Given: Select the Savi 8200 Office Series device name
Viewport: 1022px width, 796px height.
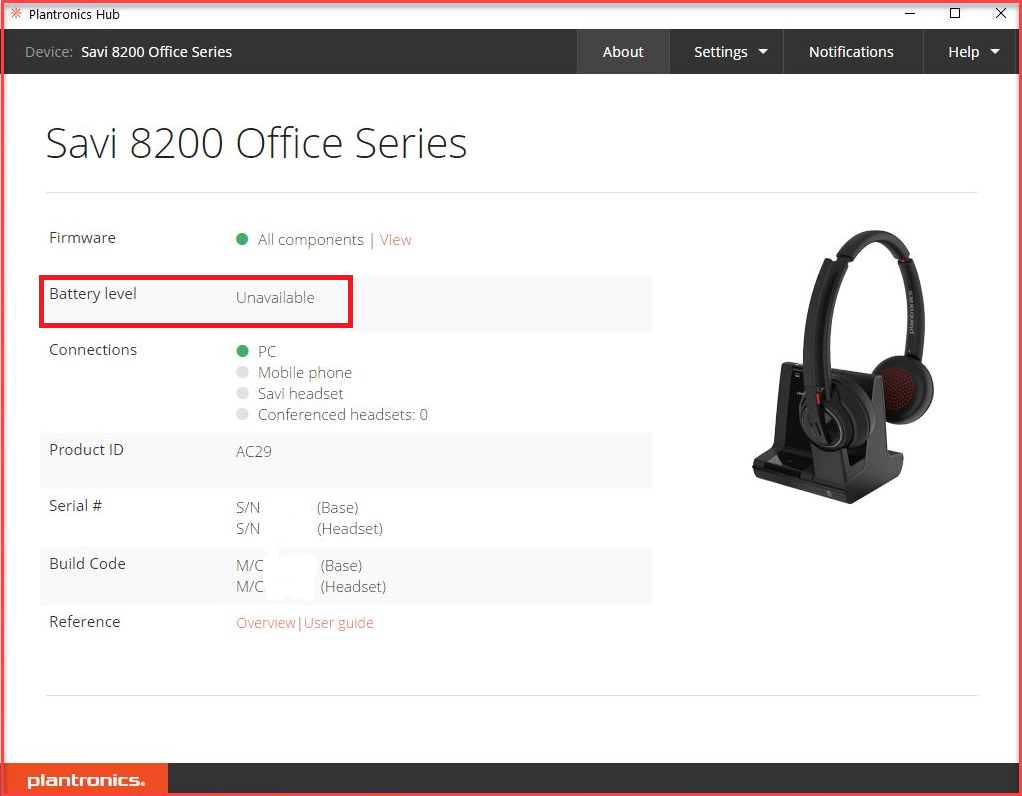Looking at the screenshot, I should (x=156, y=52).
